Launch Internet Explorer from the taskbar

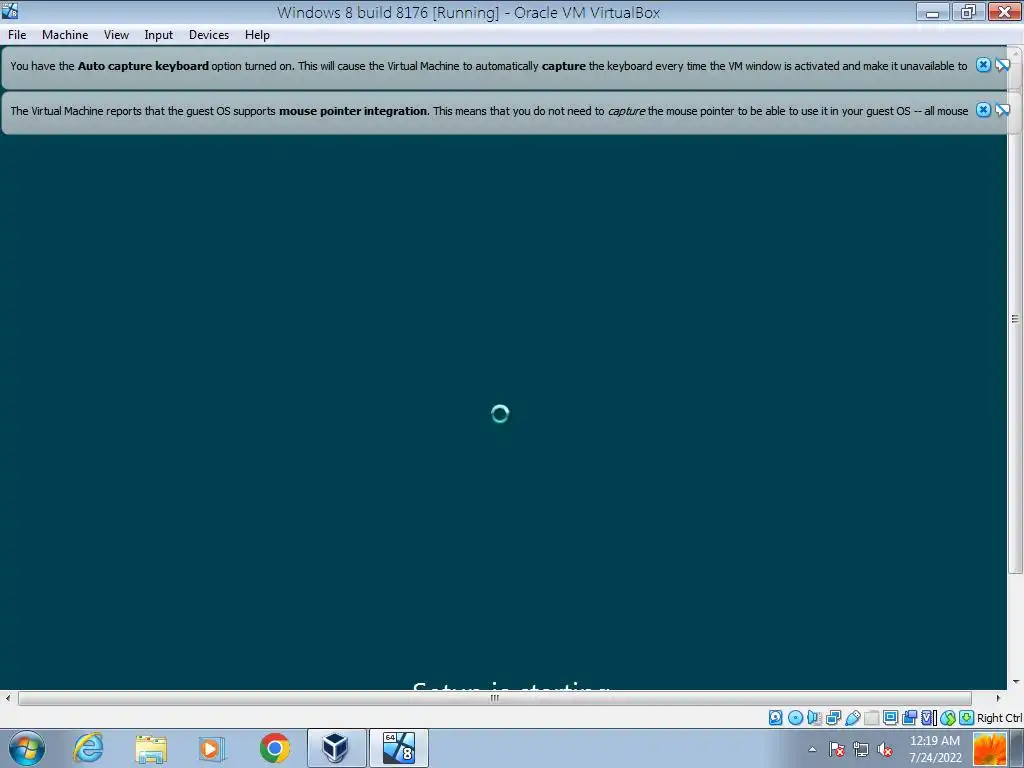pos(88,748)
